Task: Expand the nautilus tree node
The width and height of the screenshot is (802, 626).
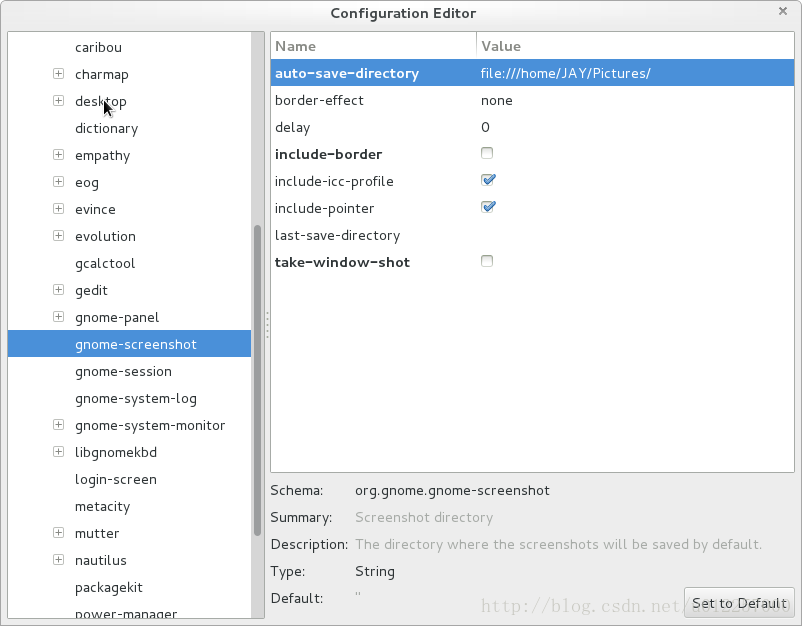Action: (x=58, y=560)
